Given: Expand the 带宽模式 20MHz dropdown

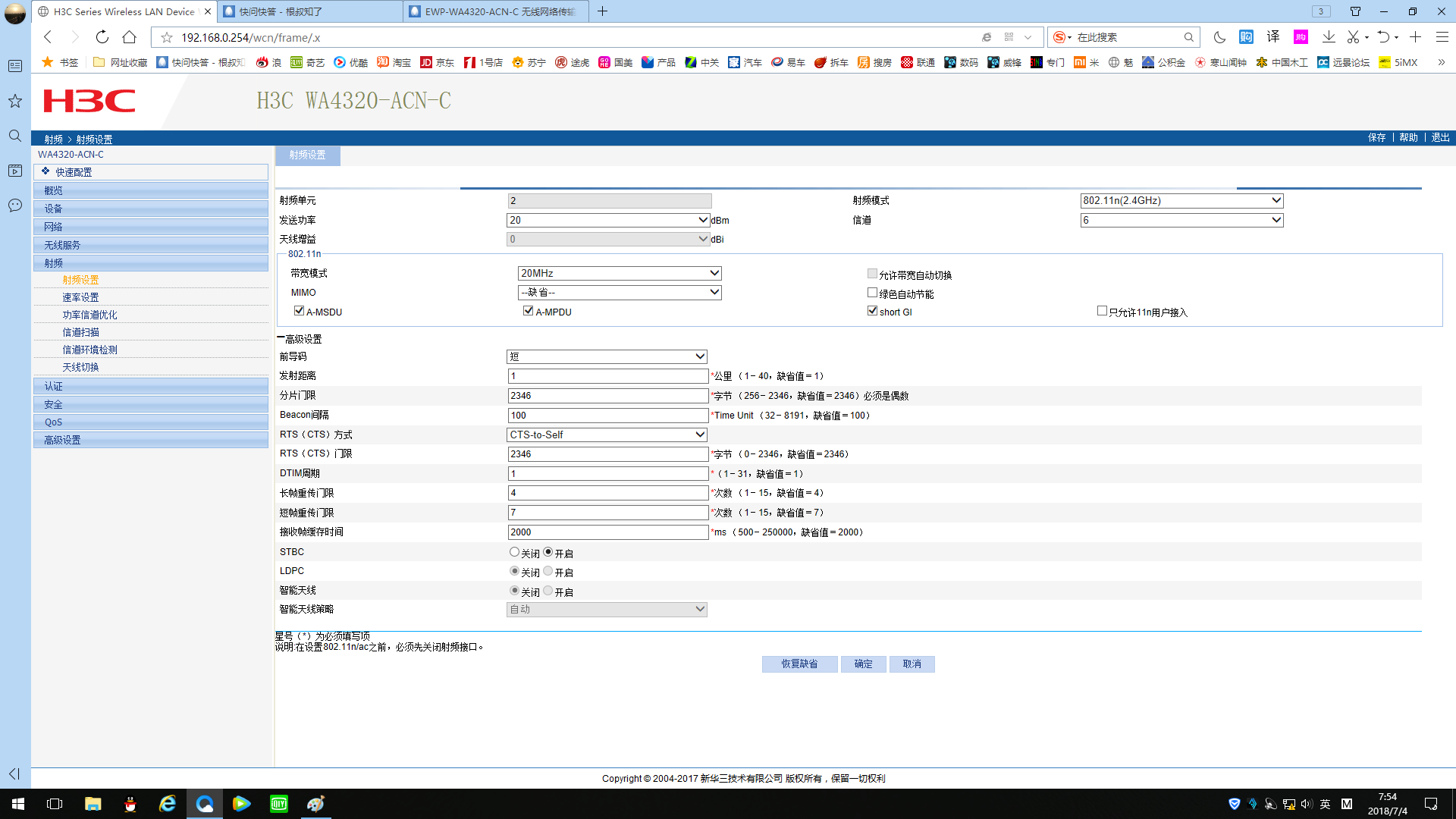Looking at the screenshot, I should point(619,273).
